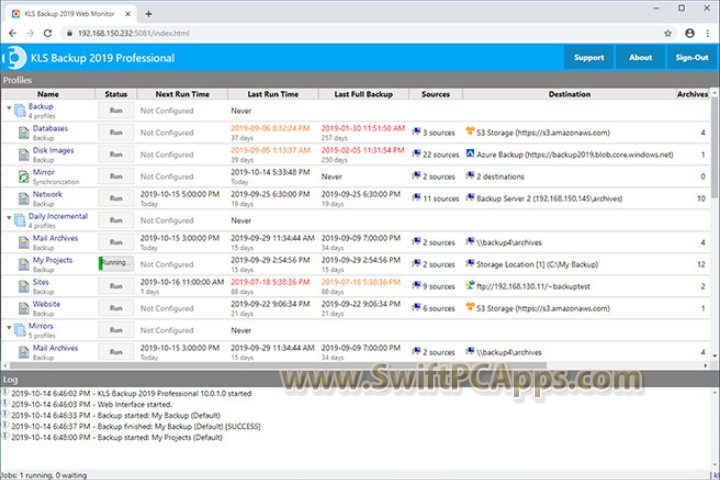Image resolution: width=720 pixels, height=480 pixels.
Task: Run the Network backup profile
Action: coord(116,198)
